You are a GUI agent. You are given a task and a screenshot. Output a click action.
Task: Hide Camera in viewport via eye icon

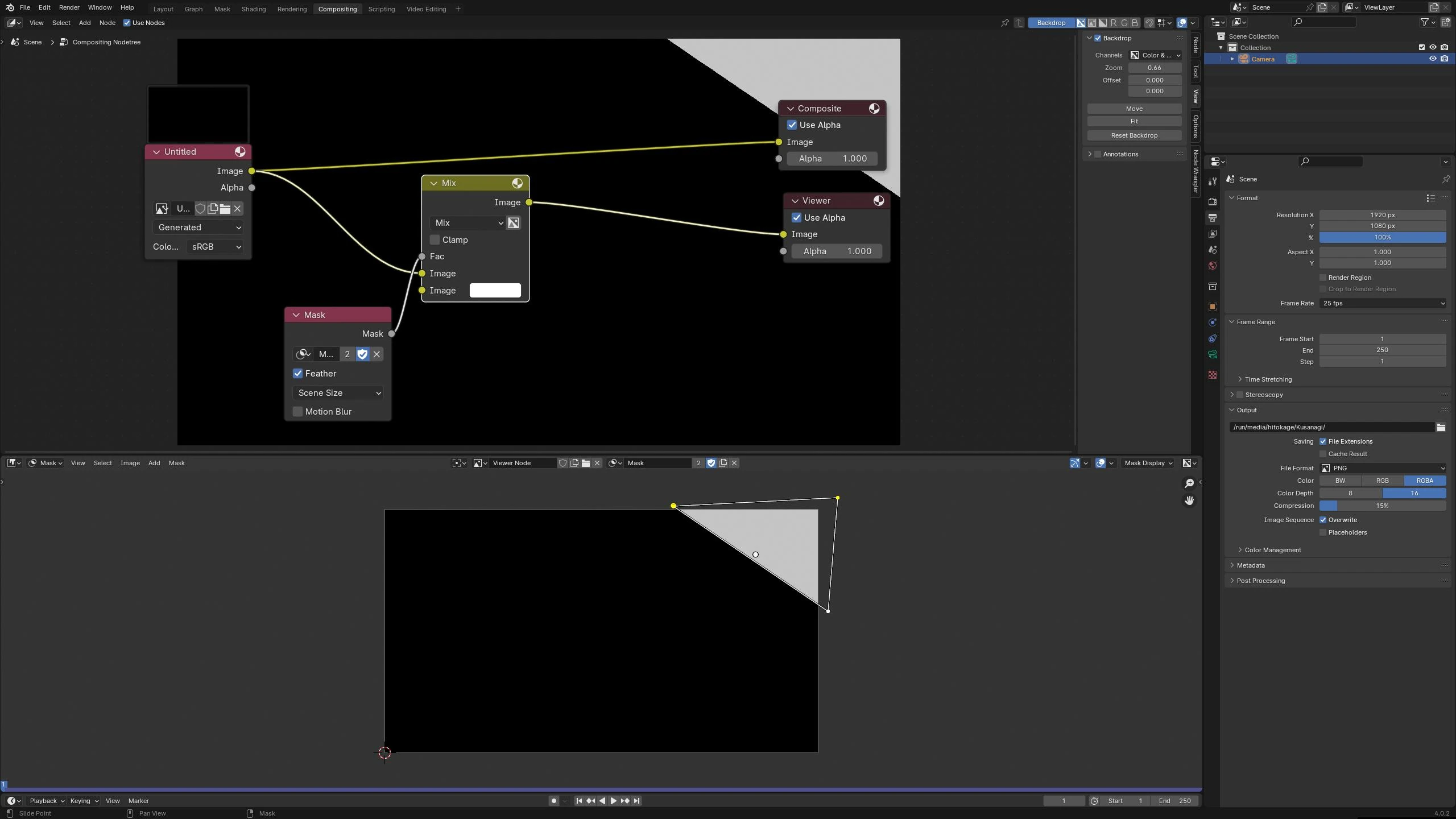(1433, 59)
